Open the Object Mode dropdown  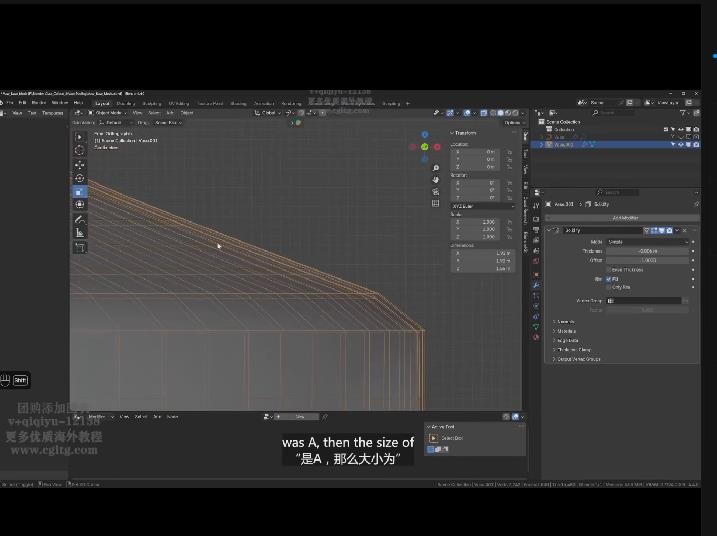108,113
